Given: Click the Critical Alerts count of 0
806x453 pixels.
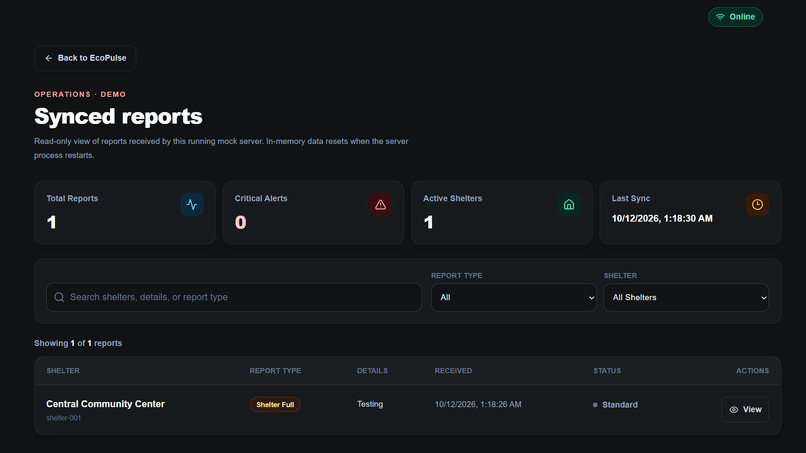Looking at the screenshot, I should pyautogui.click(x=241, y=223).
